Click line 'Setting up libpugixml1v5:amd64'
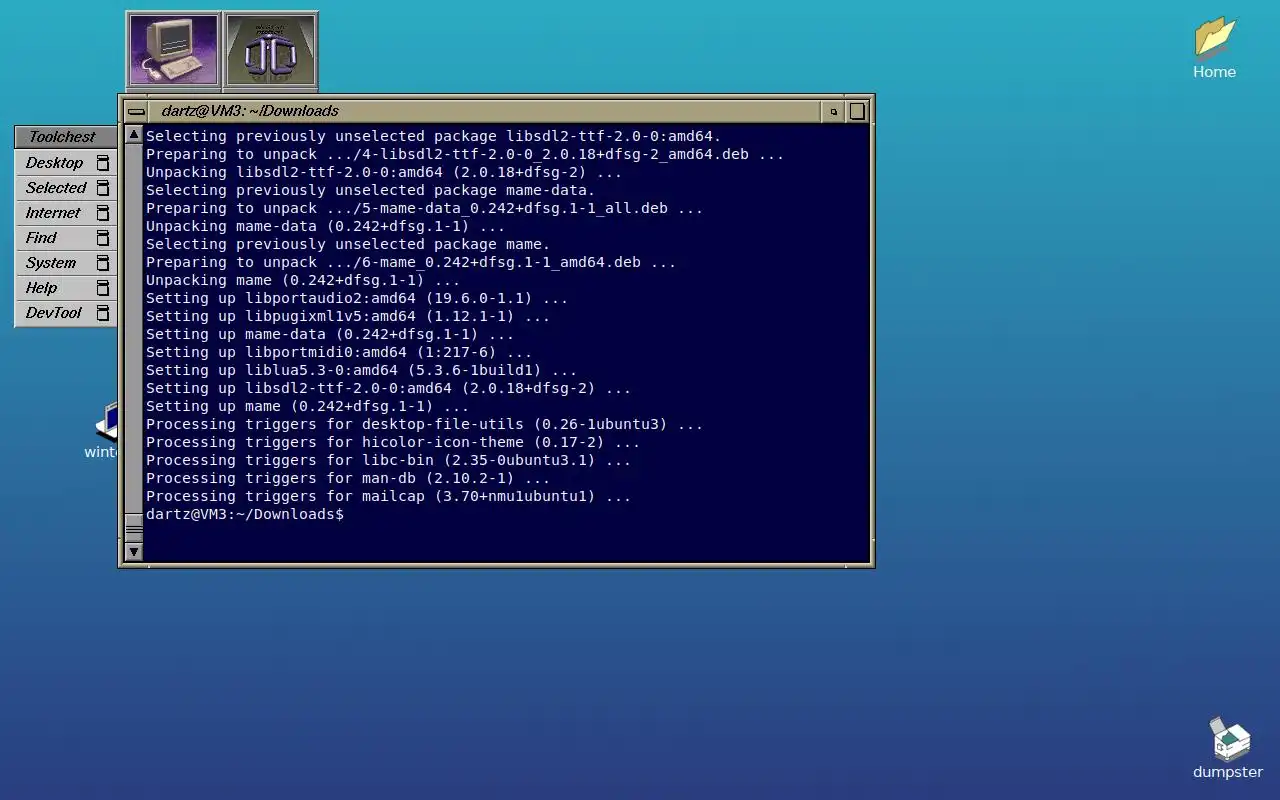This screenshot has width=1280, height=800. pyautogui.click(x=348, y=316)
